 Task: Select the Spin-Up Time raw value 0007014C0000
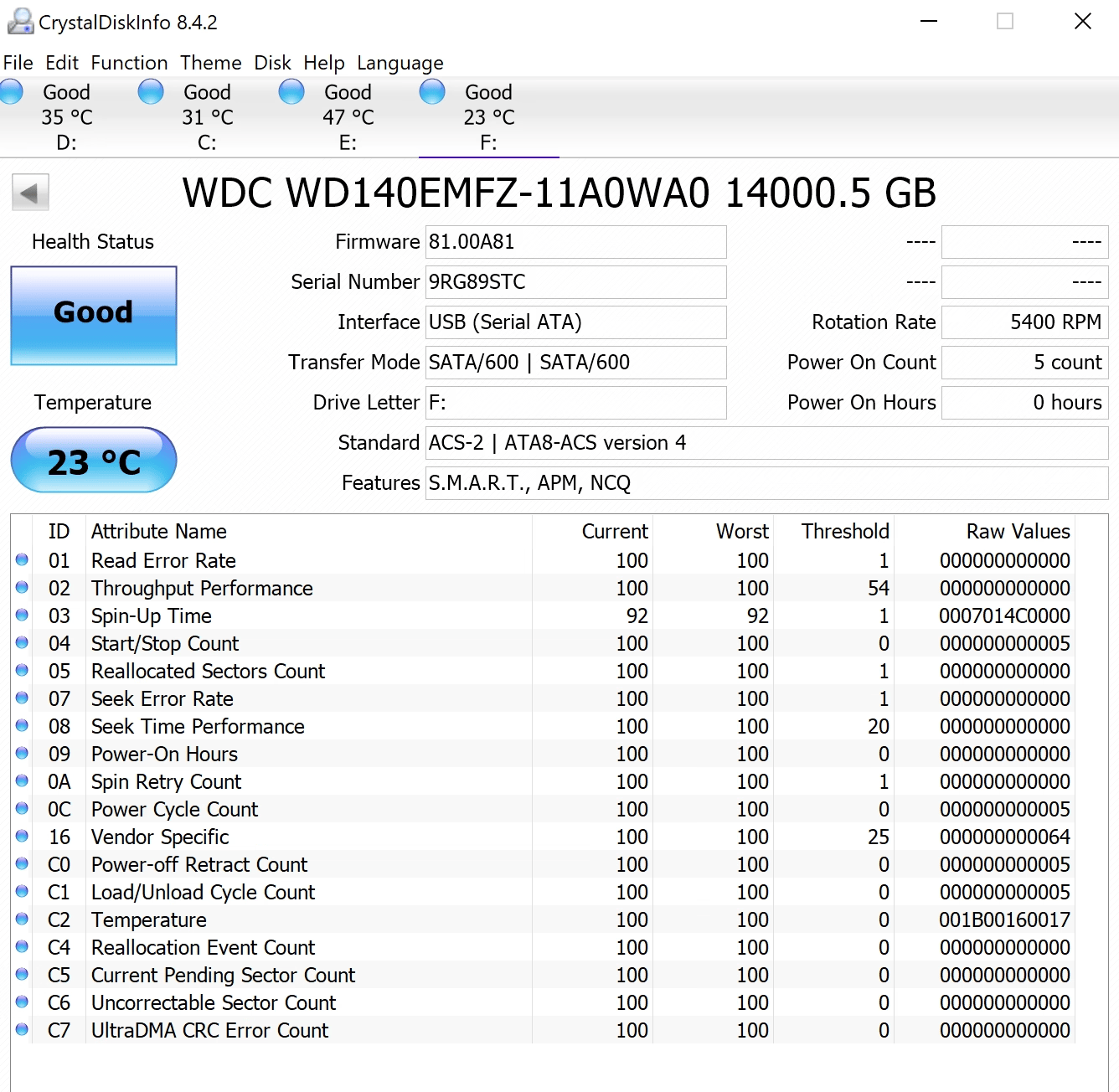pyautogui.click(x=1004, y=616)
